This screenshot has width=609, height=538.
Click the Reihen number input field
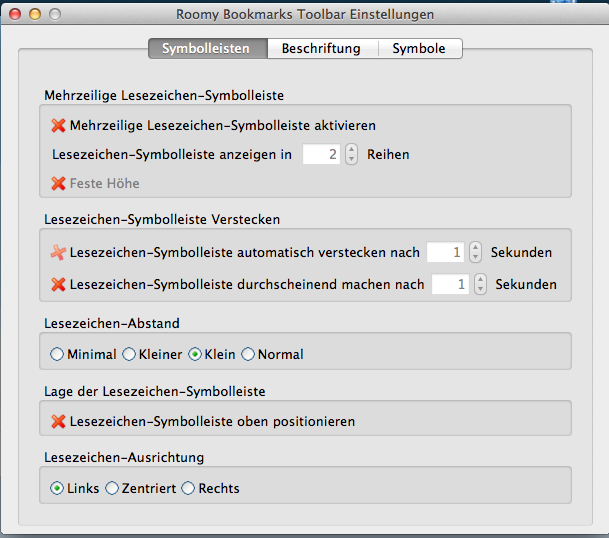[x=322, y=154]
